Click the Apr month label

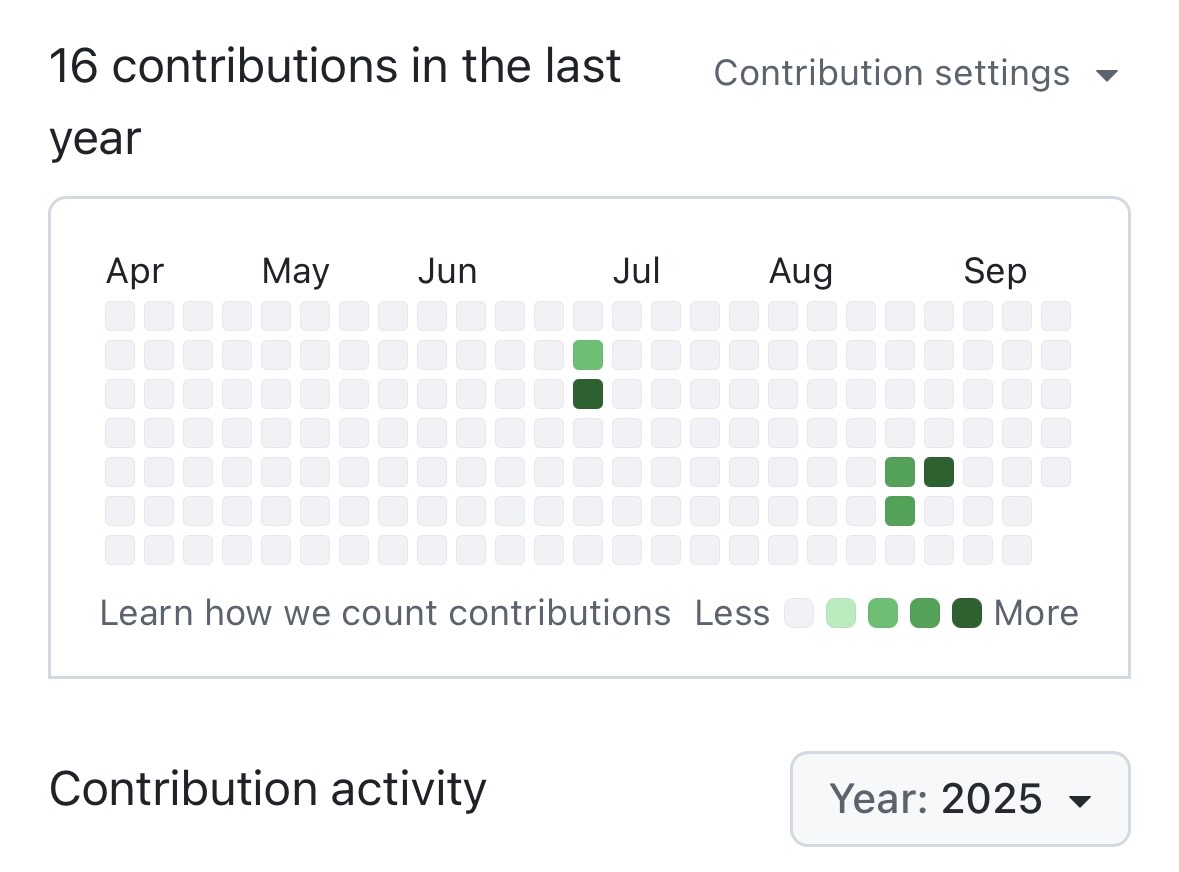point(135,271)
